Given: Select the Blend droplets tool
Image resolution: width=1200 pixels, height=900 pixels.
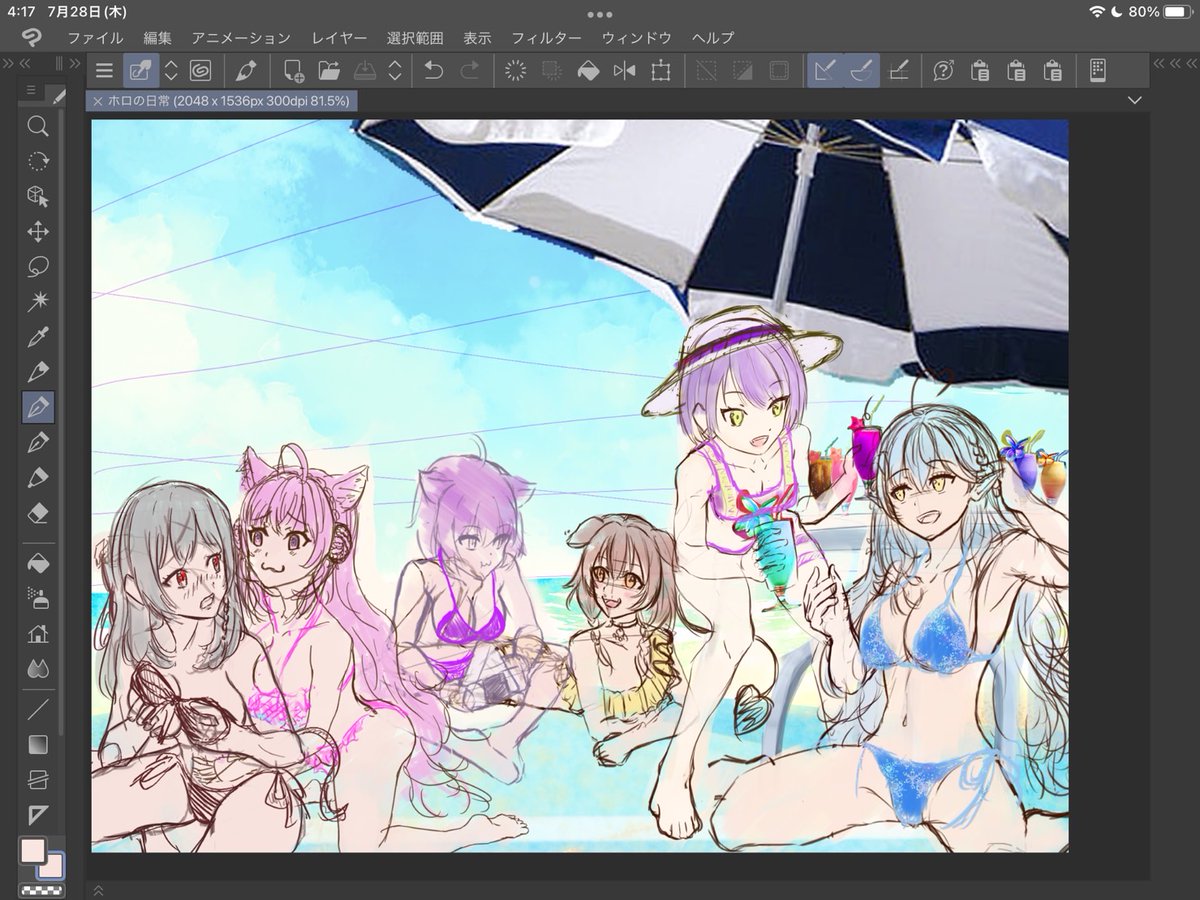Looking at the screenshot, I should click(x=38, y=667).
